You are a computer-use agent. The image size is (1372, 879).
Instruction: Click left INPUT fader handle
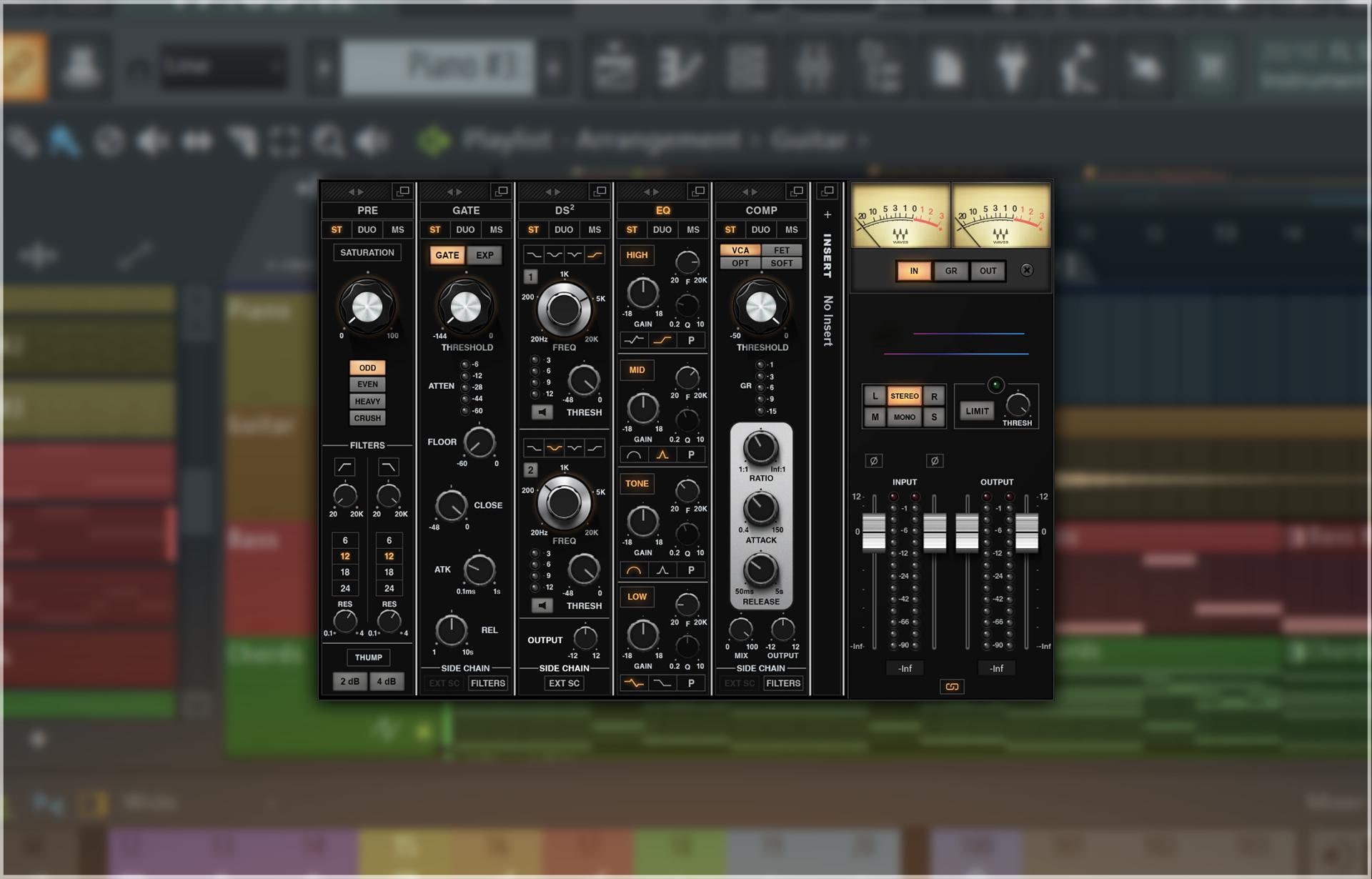(x=873, y=532)
